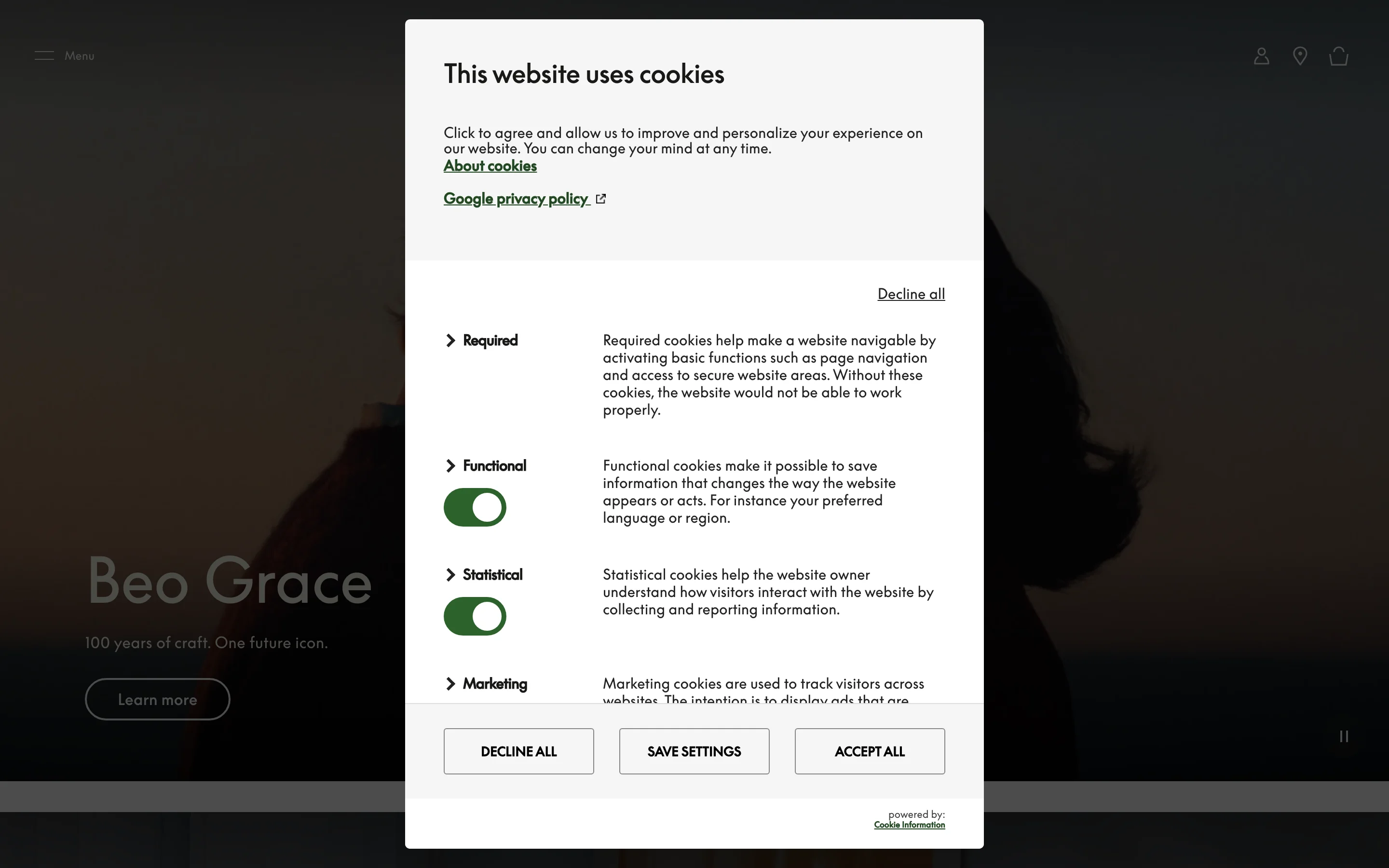Open the Menu label in header
1389x868 pixels.
coord(79,55)
